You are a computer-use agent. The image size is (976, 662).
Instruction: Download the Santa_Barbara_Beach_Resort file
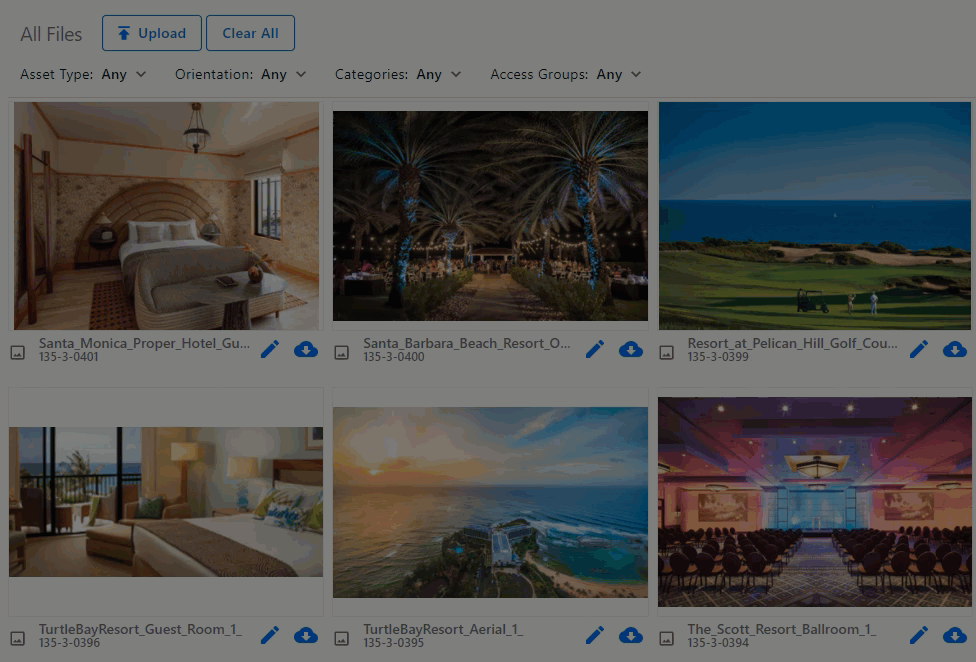click(631, 350)
